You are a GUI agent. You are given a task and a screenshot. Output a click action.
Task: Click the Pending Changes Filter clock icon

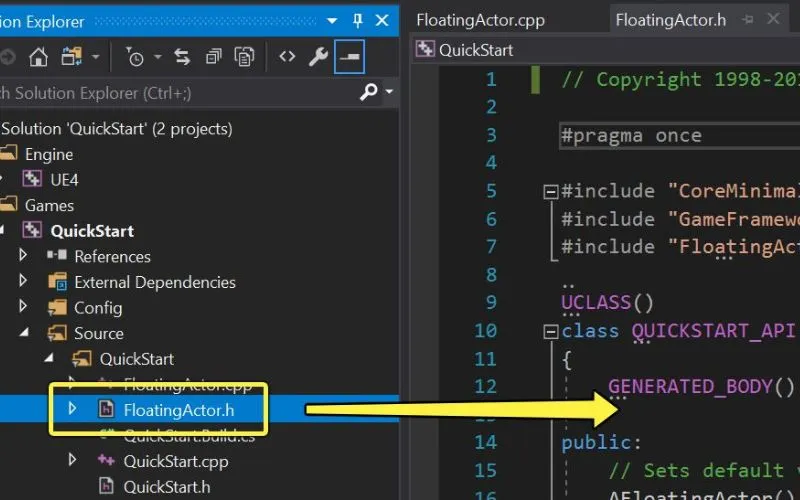pyautogui.click(x=135, y=57)
